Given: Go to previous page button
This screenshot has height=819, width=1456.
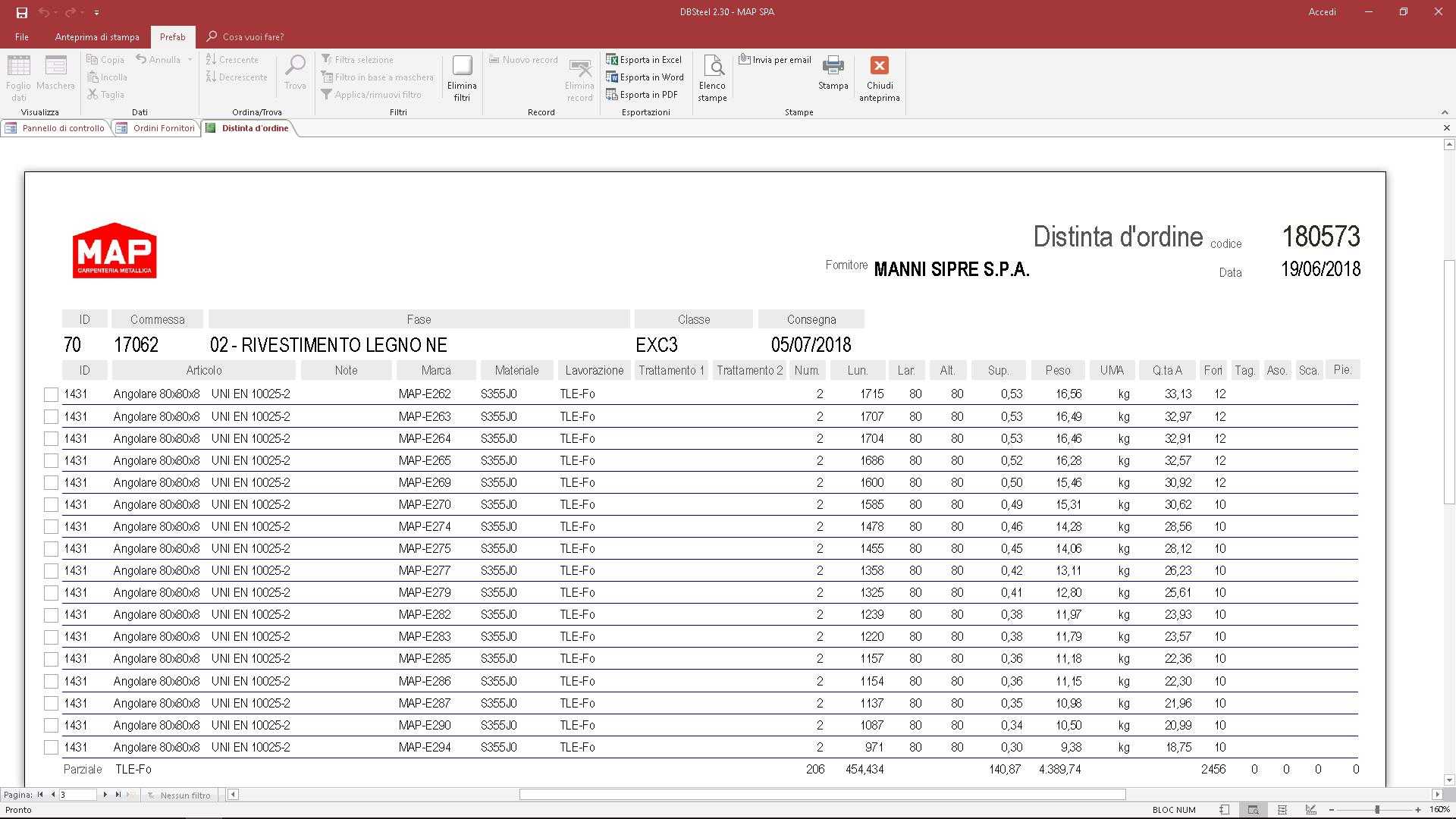Looking at the screenshot, I should click(x=52, y=795).
